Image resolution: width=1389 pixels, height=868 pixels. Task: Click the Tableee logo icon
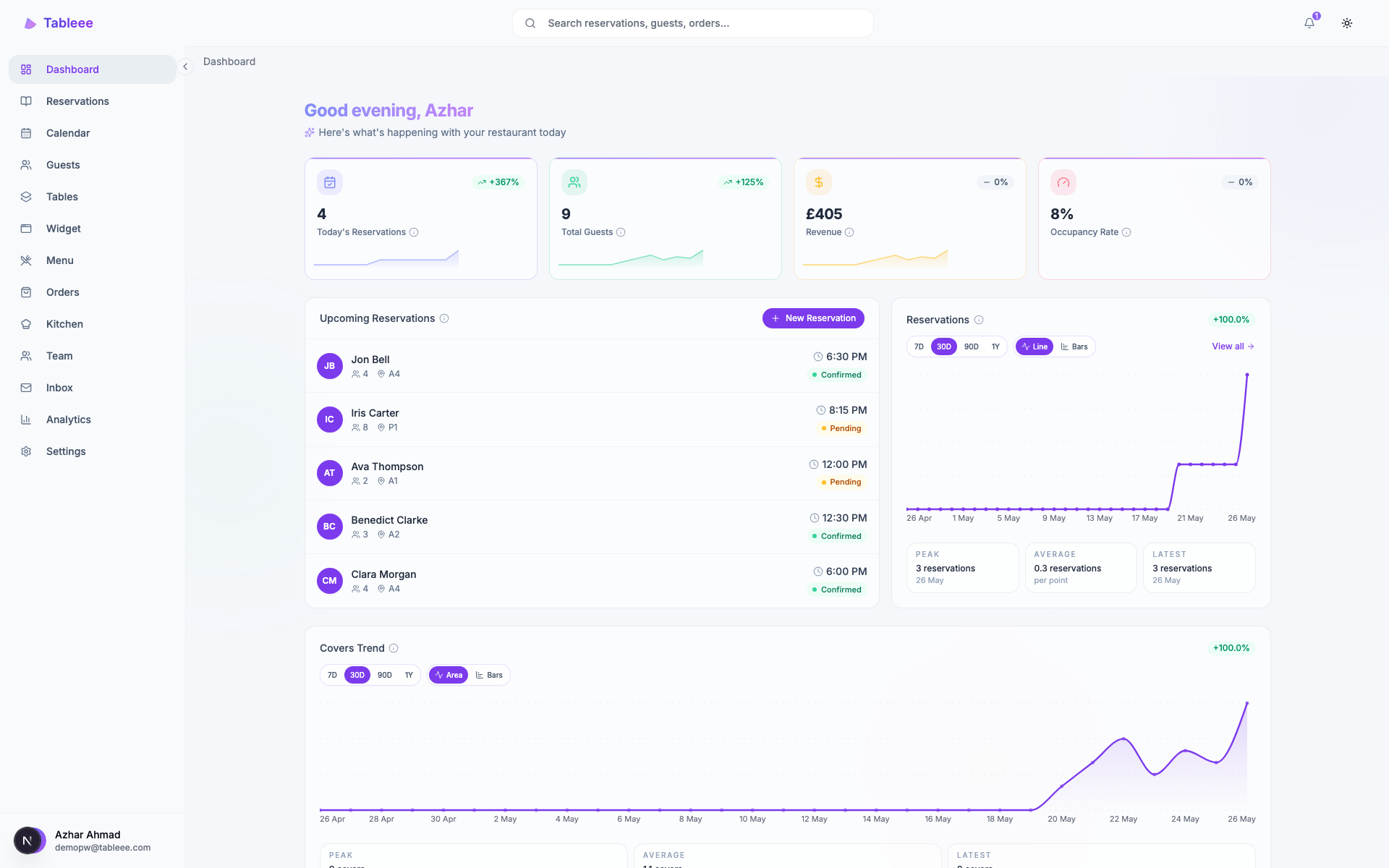click(x=30, y=23)
